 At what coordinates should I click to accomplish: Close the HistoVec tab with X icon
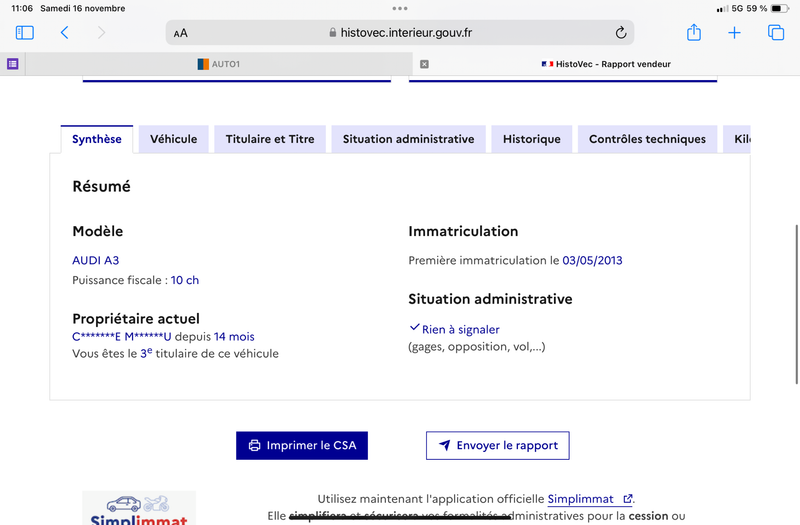pyautogui.click(x=424, y=64)
